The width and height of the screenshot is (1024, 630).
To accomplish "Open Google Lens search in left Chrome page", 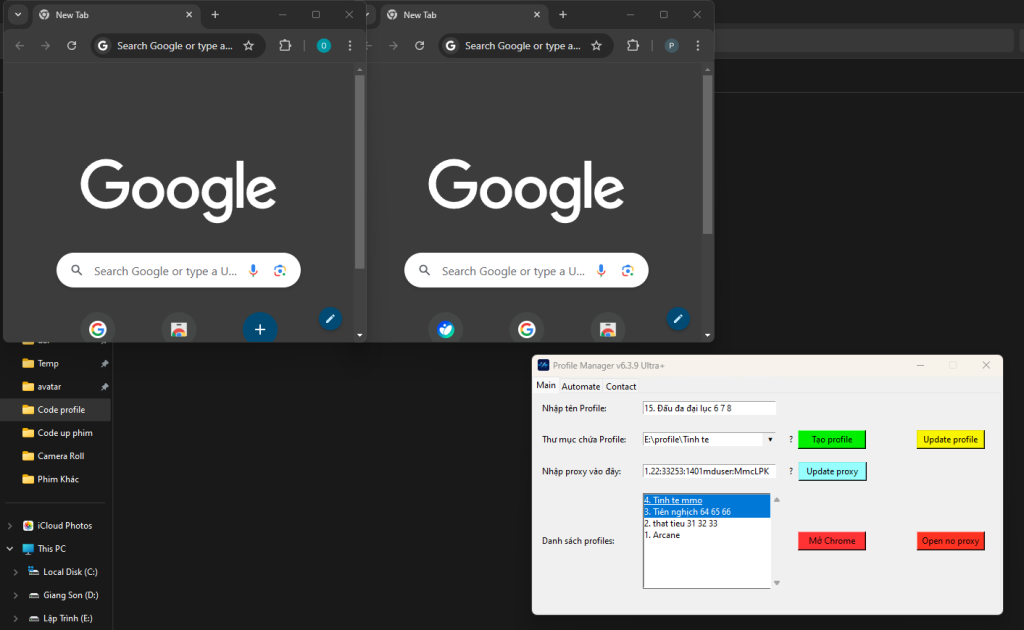I will coord(280,270).
